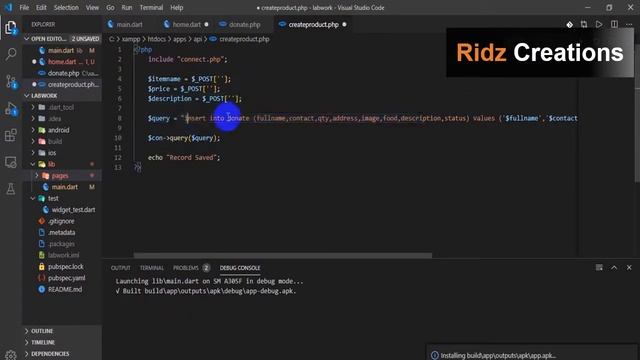Expand the .dart_tool folder

(62, 107)
